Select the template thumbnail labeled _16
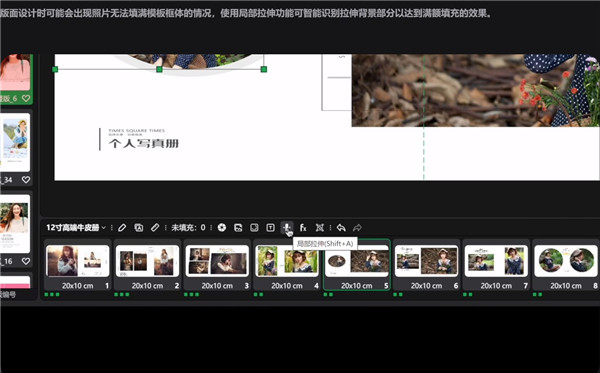Image resolution: width=600 pixels, height=373 pixels. (x=15, y=223)
